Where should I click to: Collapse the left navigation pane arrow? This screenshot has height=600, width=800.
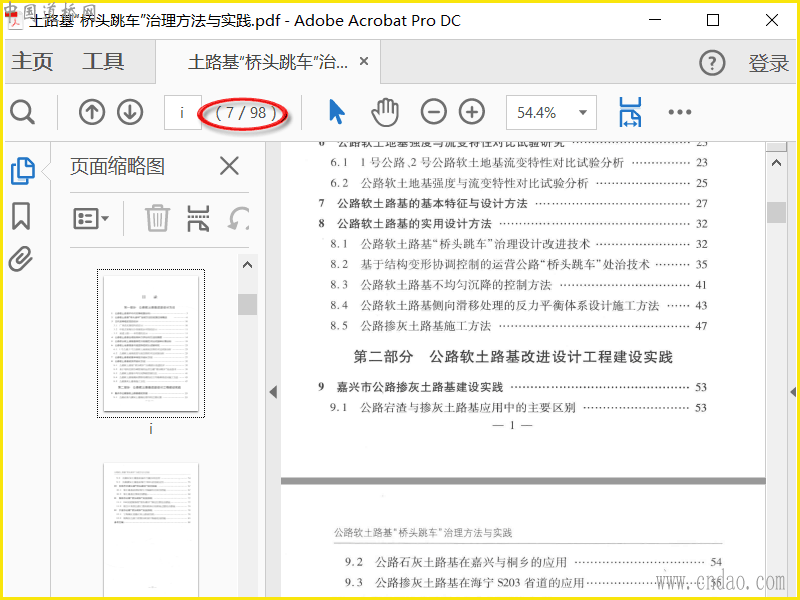273,392
